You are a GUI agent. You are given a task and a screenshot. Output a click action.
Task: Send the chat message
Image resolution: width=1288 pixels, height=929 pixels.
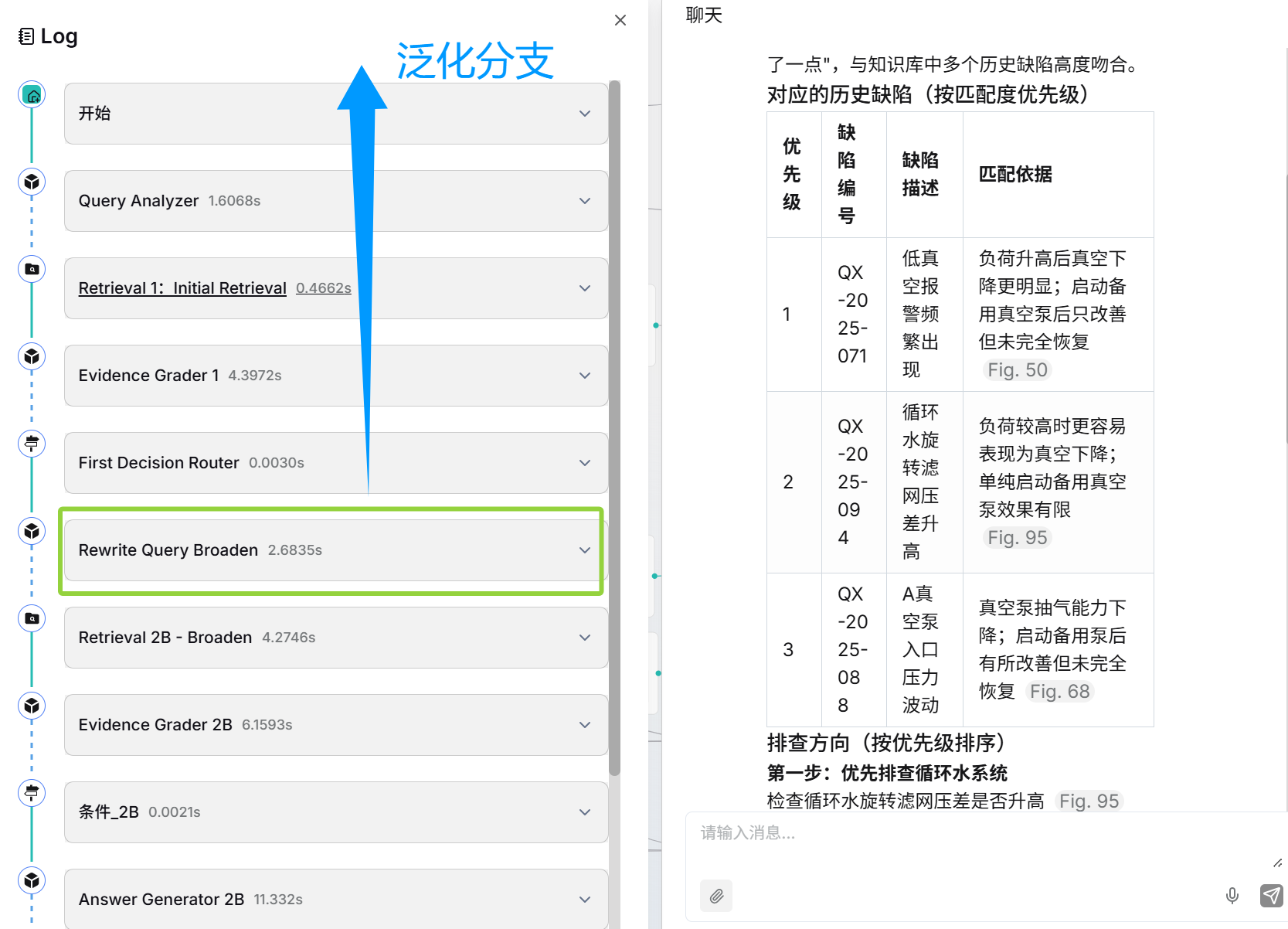coord(1272,896)
